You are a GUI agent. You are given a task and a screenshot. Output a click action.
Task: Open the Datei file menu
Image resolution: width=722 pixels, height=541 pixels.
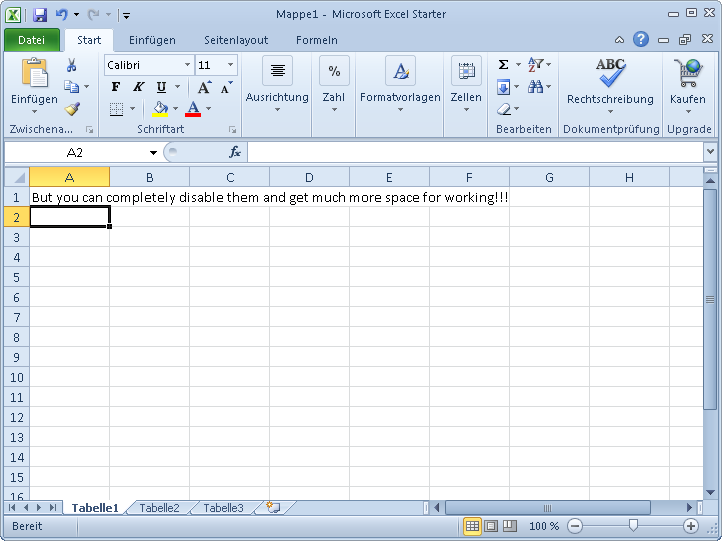click(31, 40)
